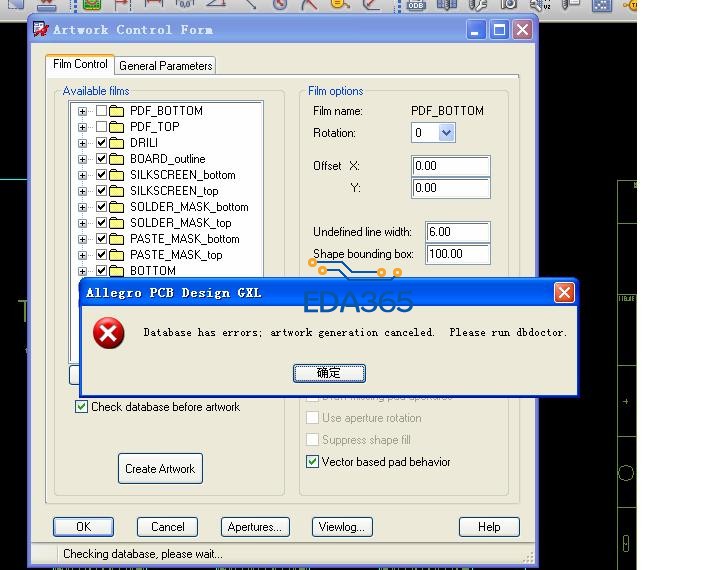Click the SOLDER_MASK_bottom folder icon

click(x=117, y=207)
